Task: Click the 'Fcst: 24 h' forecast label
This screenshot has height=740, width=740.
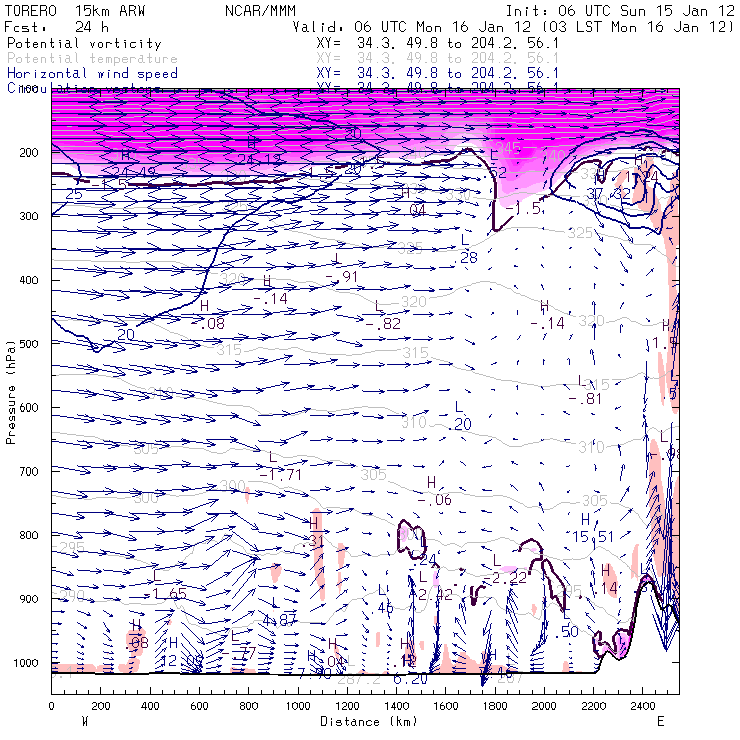Action: [x=56, y=27]
